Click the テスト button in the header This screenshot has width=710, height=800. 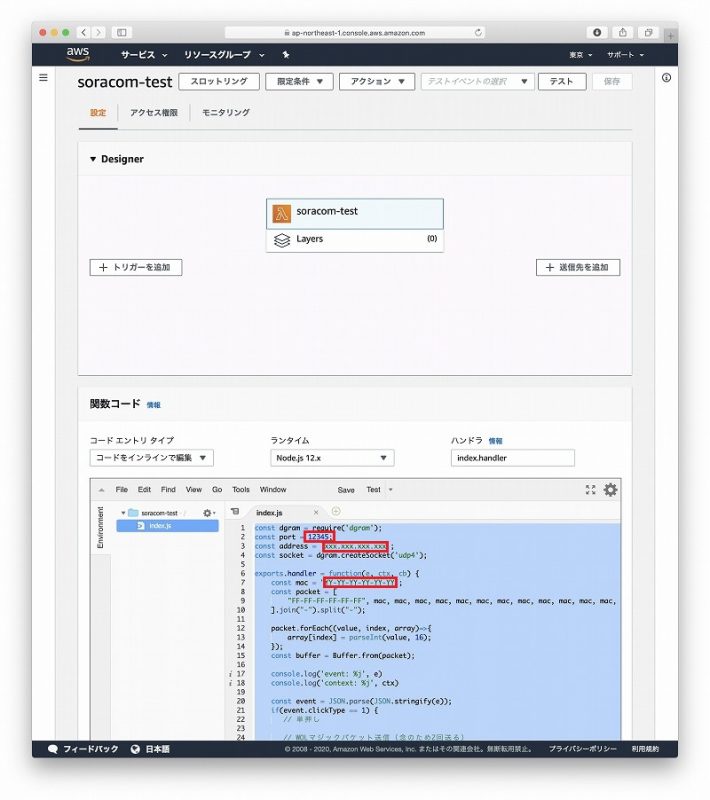pos(562,82)
